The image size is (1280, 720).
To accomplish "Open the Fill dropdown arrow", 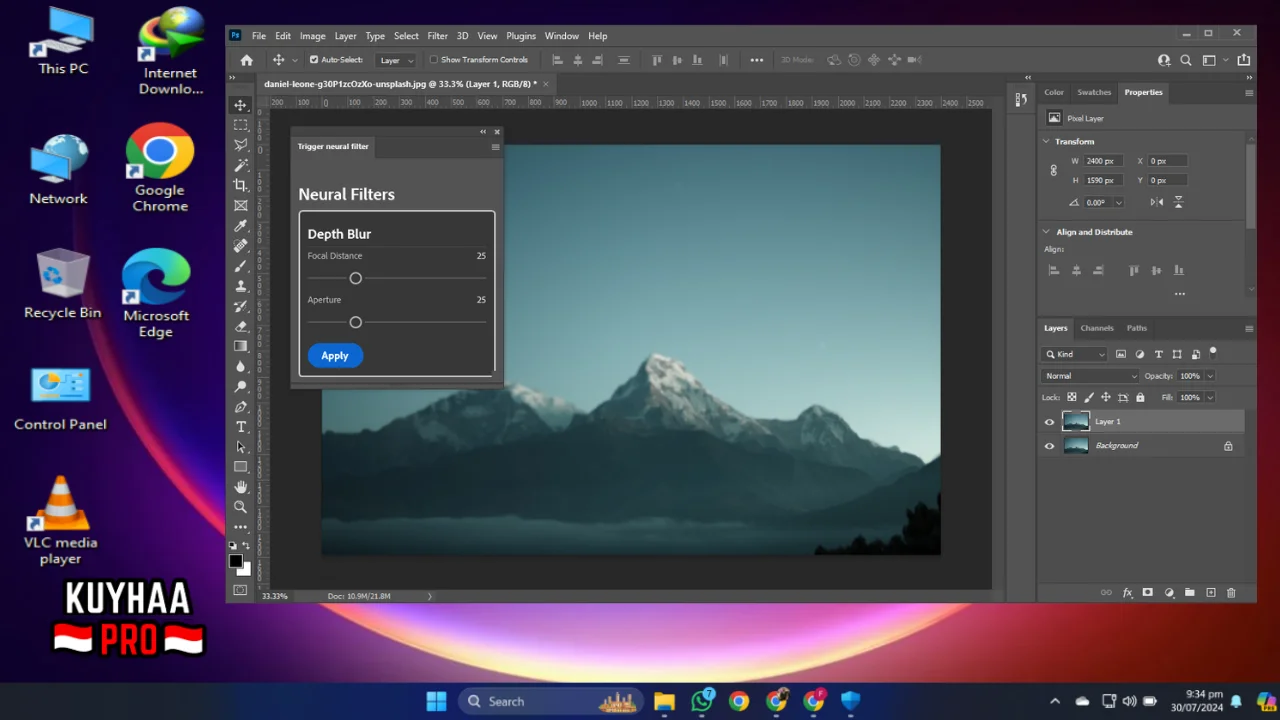I will [x=1210, y=397].
